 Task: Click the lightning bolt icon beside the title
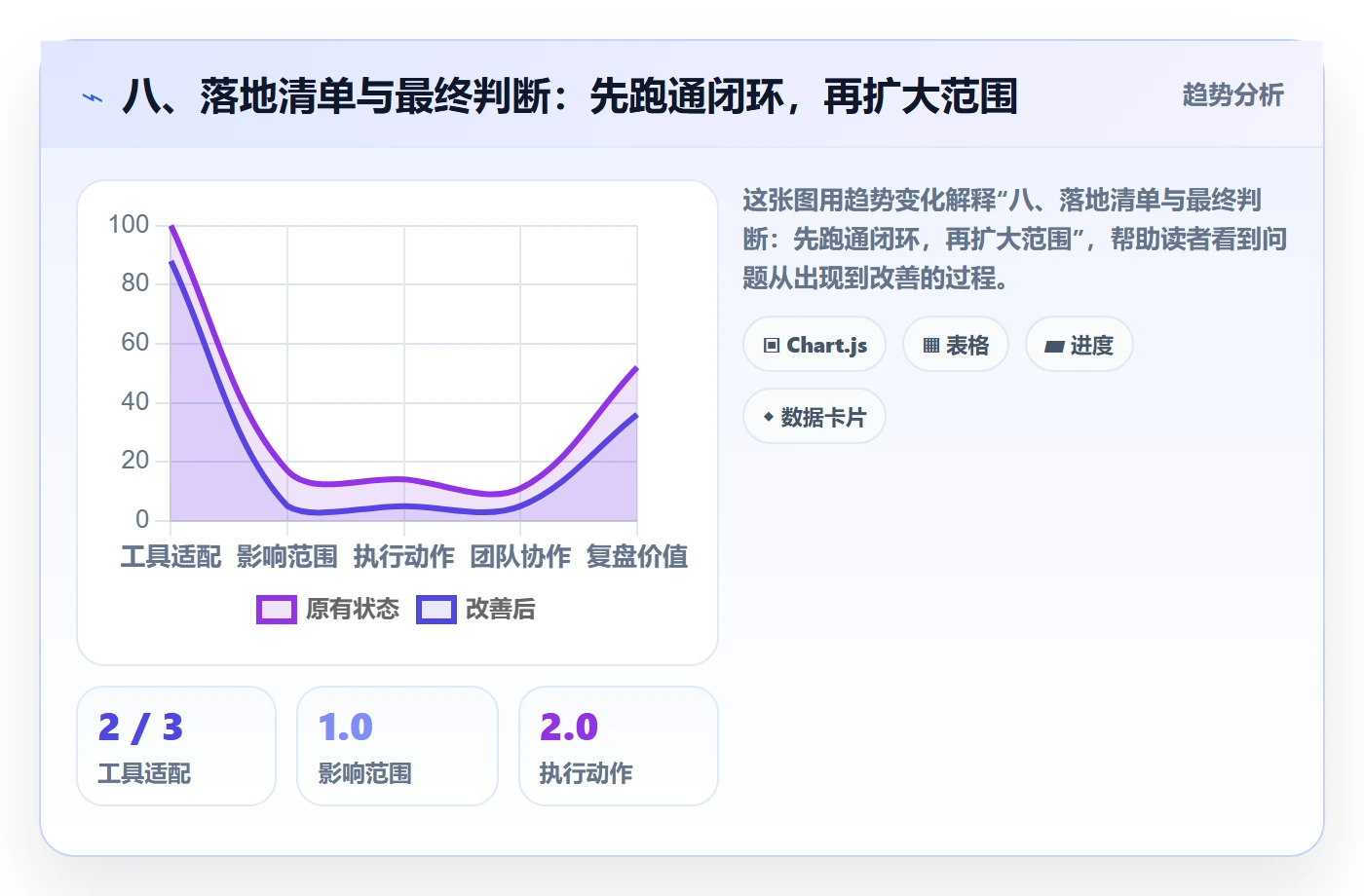[x=93, y=97]
